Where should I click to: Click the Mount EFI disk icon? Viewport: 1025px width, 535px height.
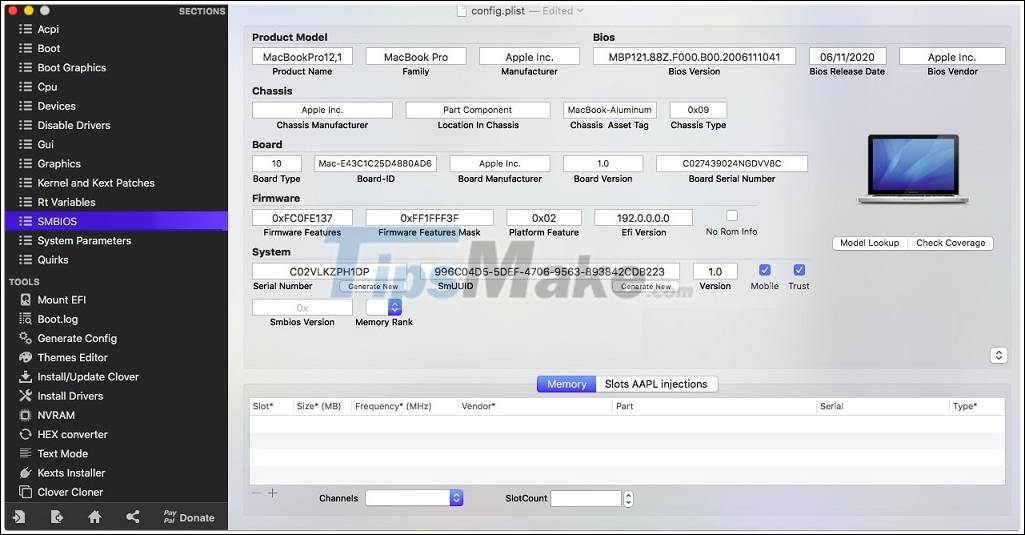pos(25,300)
